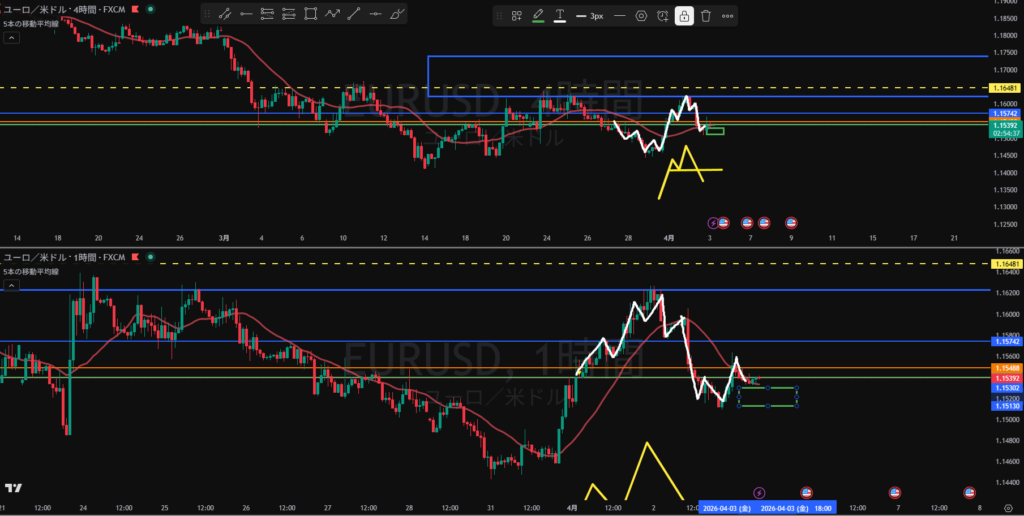Collapse the legend in the lower 1-hour chart

[11, 285]
